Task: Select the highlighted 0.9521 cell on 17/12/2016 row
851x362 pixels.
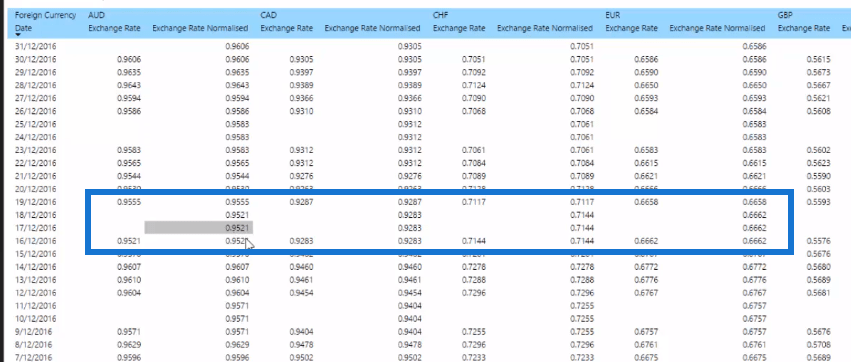Action: point(199,228)
